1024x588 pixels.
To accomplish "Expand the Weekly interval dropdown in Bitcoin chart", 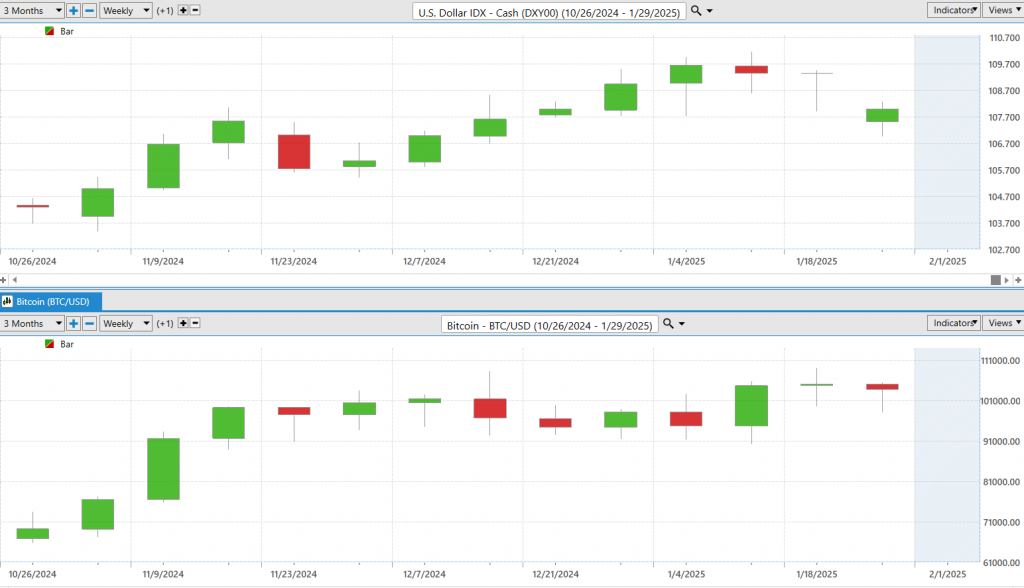I will point(126,324).
